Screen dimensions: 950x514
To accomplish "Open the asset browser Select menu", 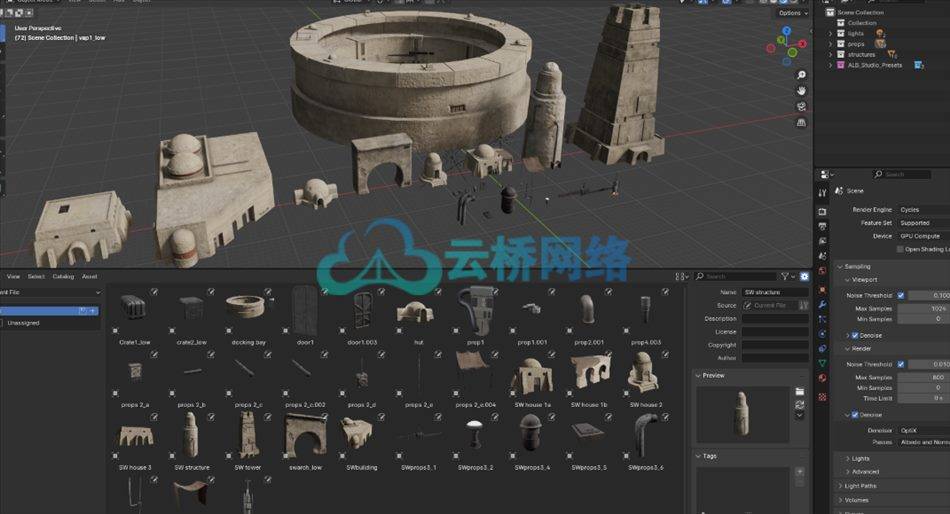I will 36,276.
